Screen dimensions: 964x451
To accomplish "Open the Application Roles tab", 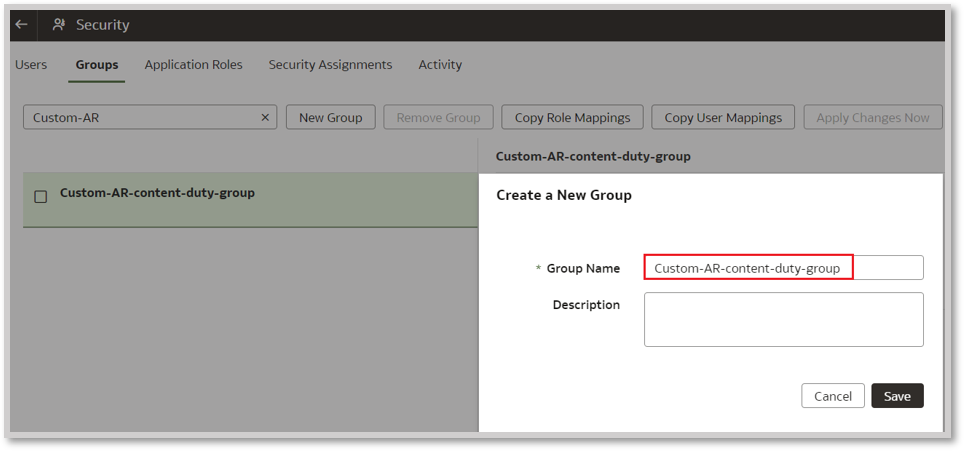I will pyautogui.click(x=193, y=65).
